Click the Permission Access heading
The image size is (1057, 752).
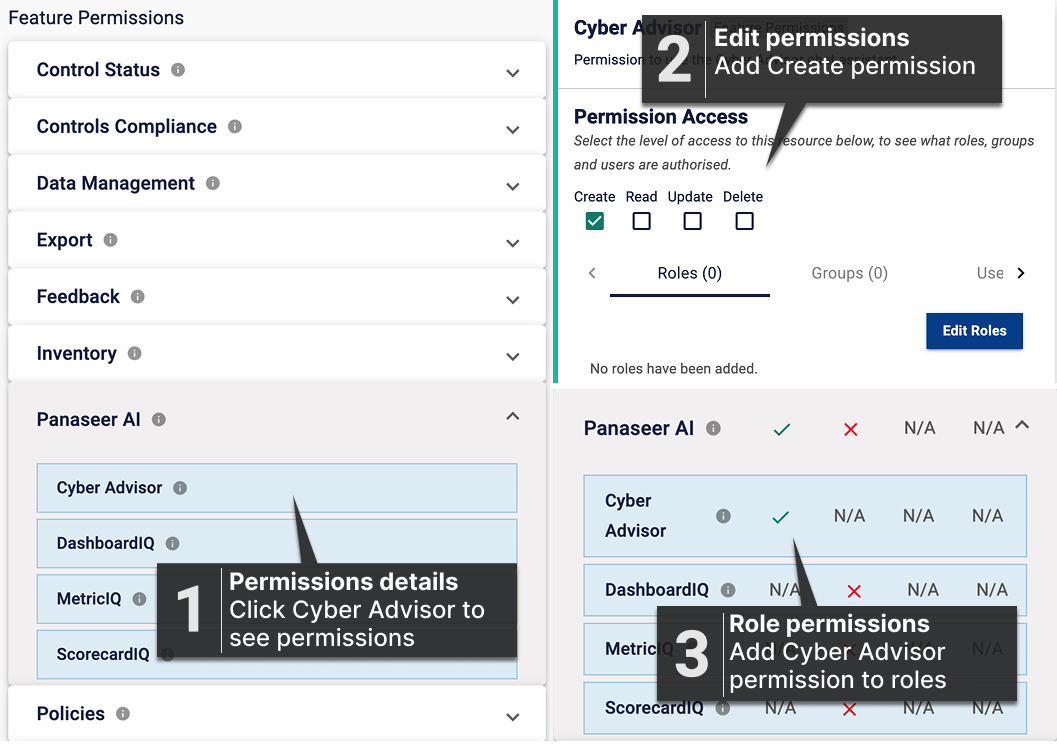[x=661, y=117]
